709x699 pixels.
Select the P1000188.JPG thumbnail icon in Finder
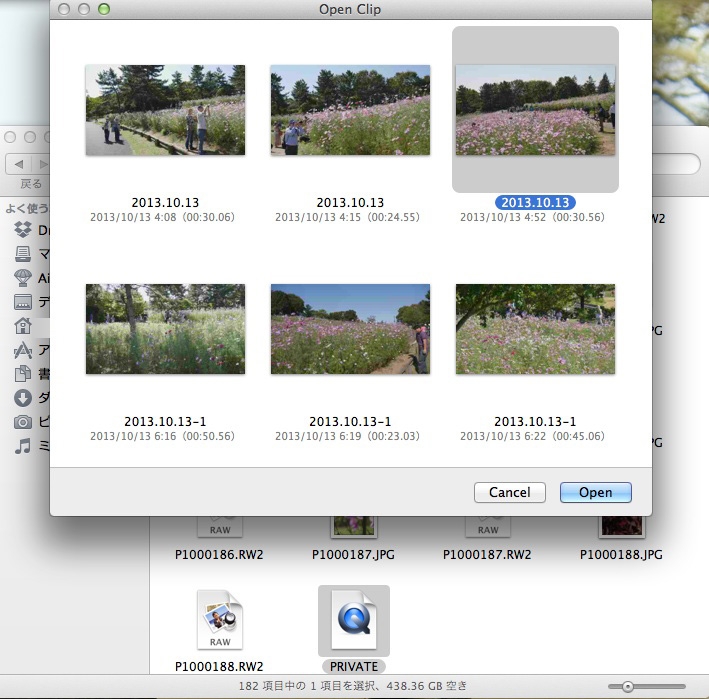point(622,527)
